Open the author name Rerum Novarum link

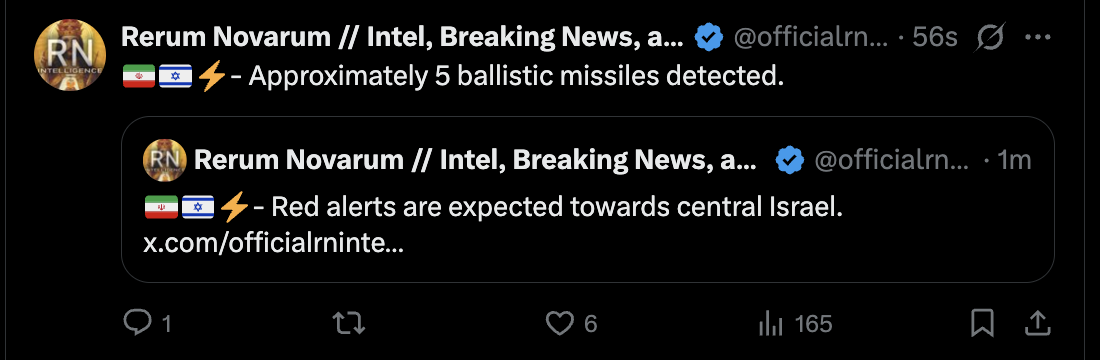(x=402, y=37)
